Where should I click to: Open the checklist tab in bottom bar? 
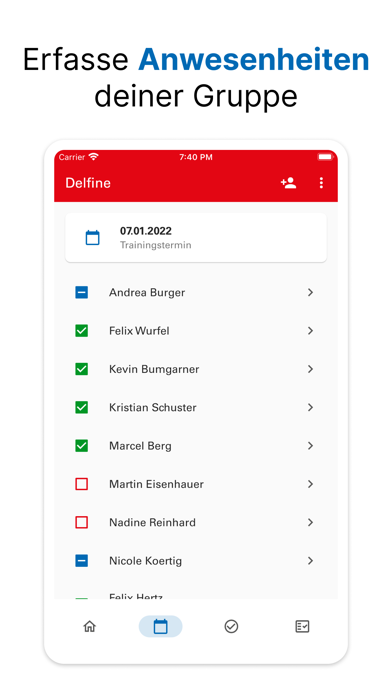coord(302,626)
